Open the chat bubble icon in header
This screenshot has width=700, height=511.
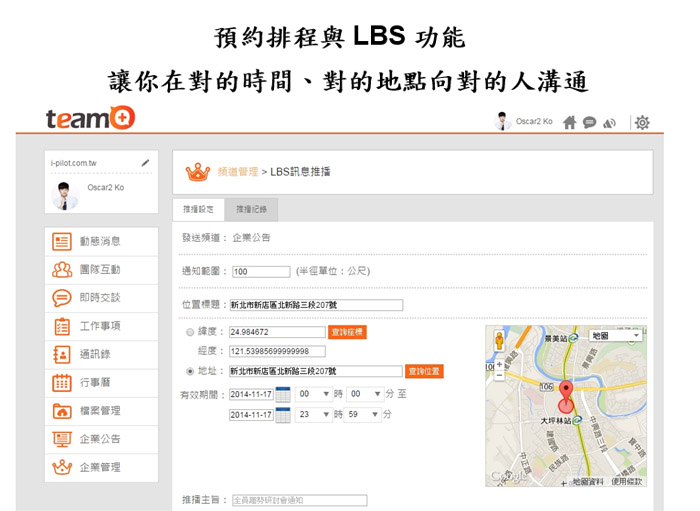[x=589, y=122]
